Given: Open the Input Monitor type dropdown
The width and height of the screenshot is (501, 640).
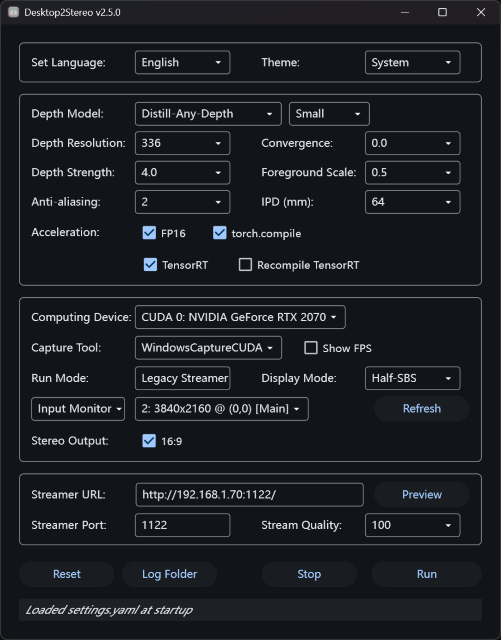Looking at the screenshot, I should pyautogui.click(x=78, y=409).
